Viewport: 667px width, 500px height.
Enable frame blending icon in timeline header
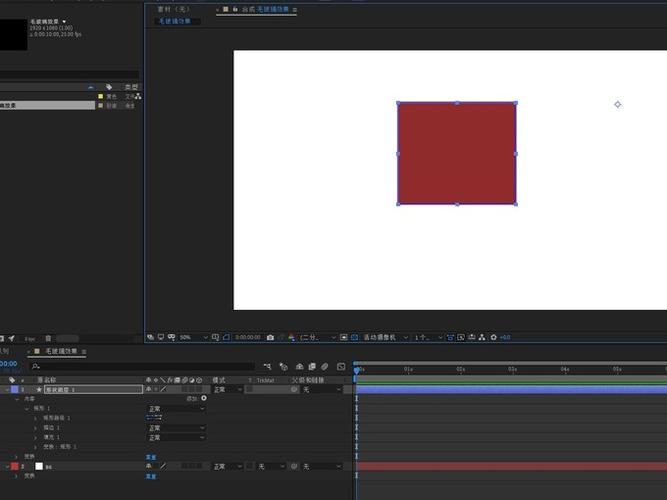(312, 366)
